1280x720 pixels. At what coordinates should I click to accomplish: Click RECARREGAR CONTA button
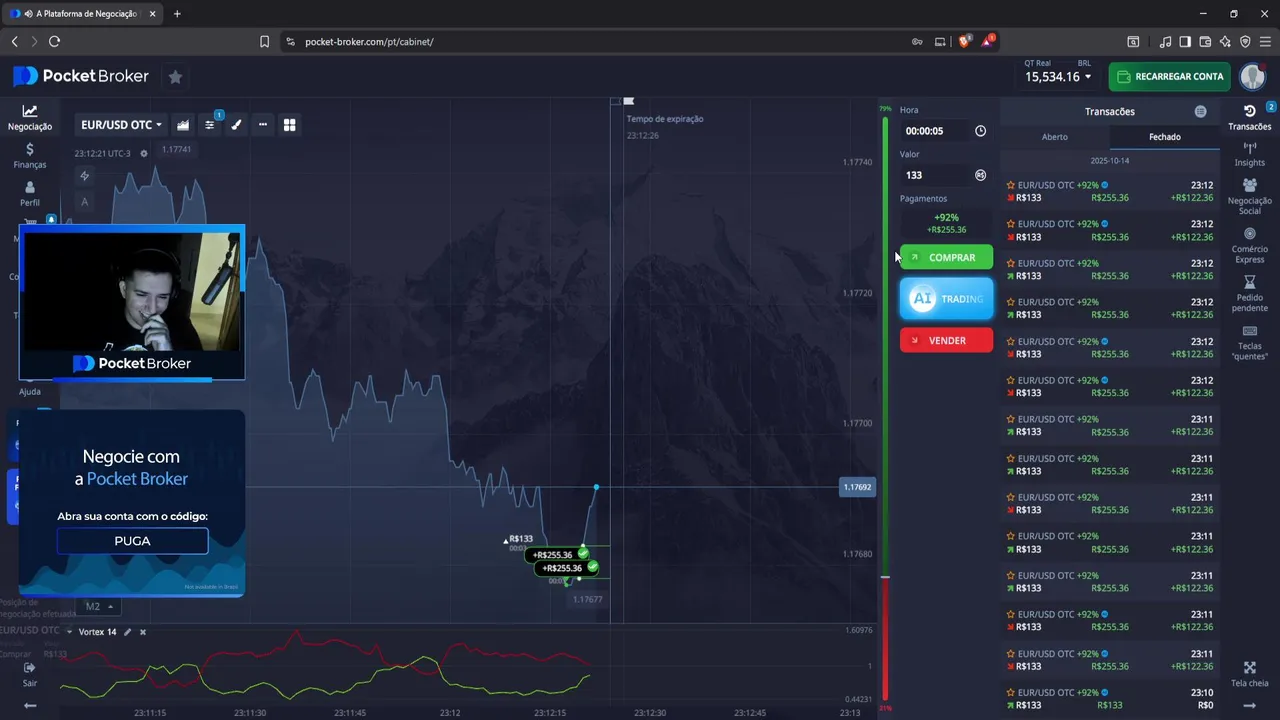click(1170, 76)
